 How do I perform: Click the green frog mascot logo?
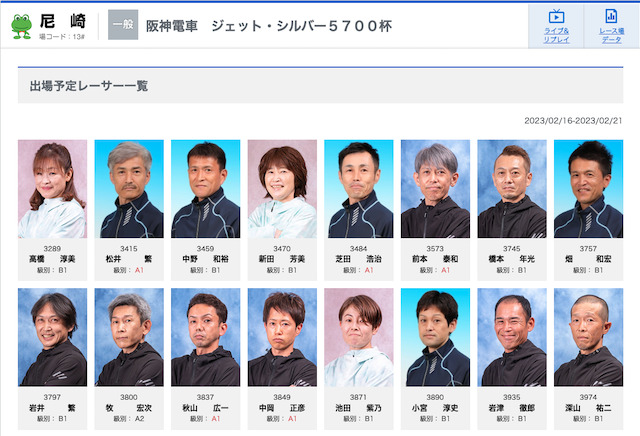21,27
